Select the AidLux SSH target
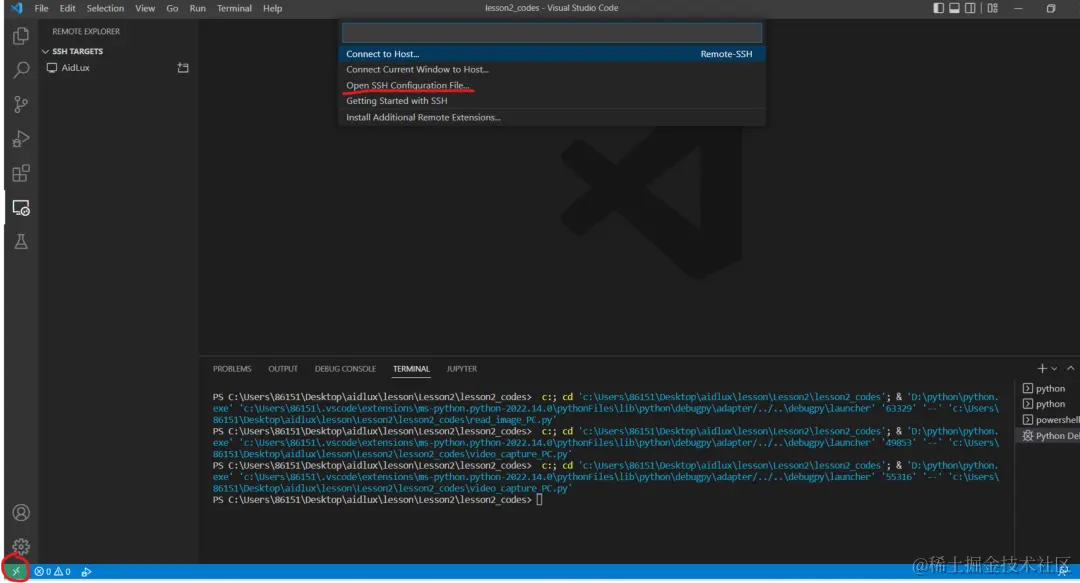This screenshot has width=1080, height=583. (75, 68)
